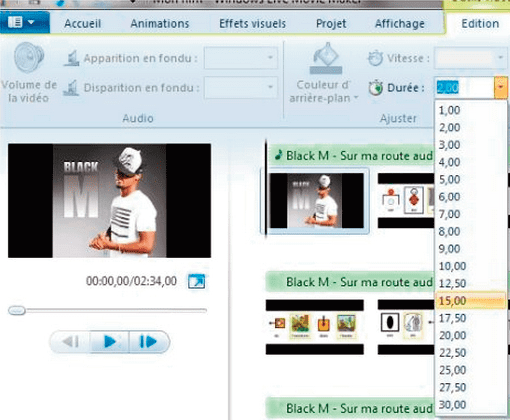Advance to next frame button
The width and height of the screenshot is (510, 420).
149,342
